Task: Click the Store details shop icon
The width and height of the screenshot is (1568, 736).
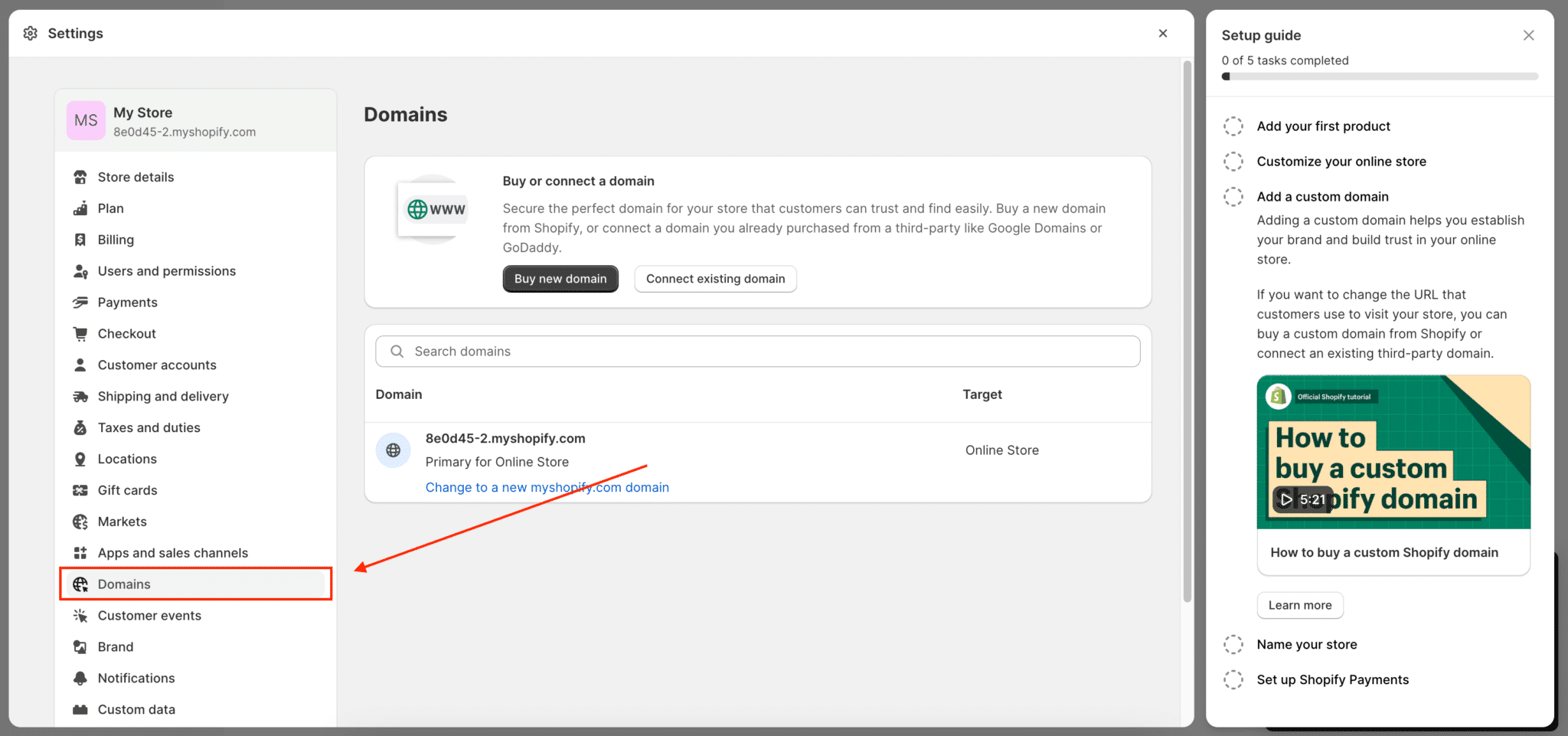Action: [80, 177]
